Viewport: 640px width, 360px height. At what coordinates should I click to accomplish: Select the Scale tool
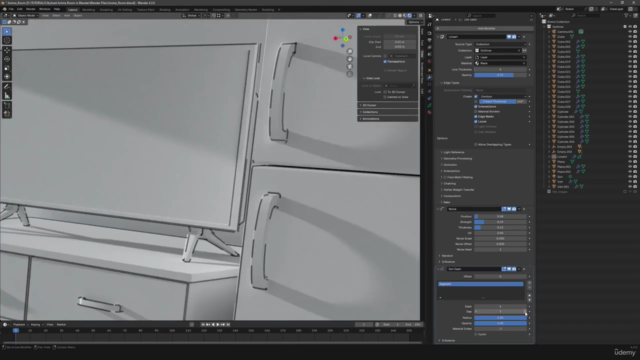point(7,68)
